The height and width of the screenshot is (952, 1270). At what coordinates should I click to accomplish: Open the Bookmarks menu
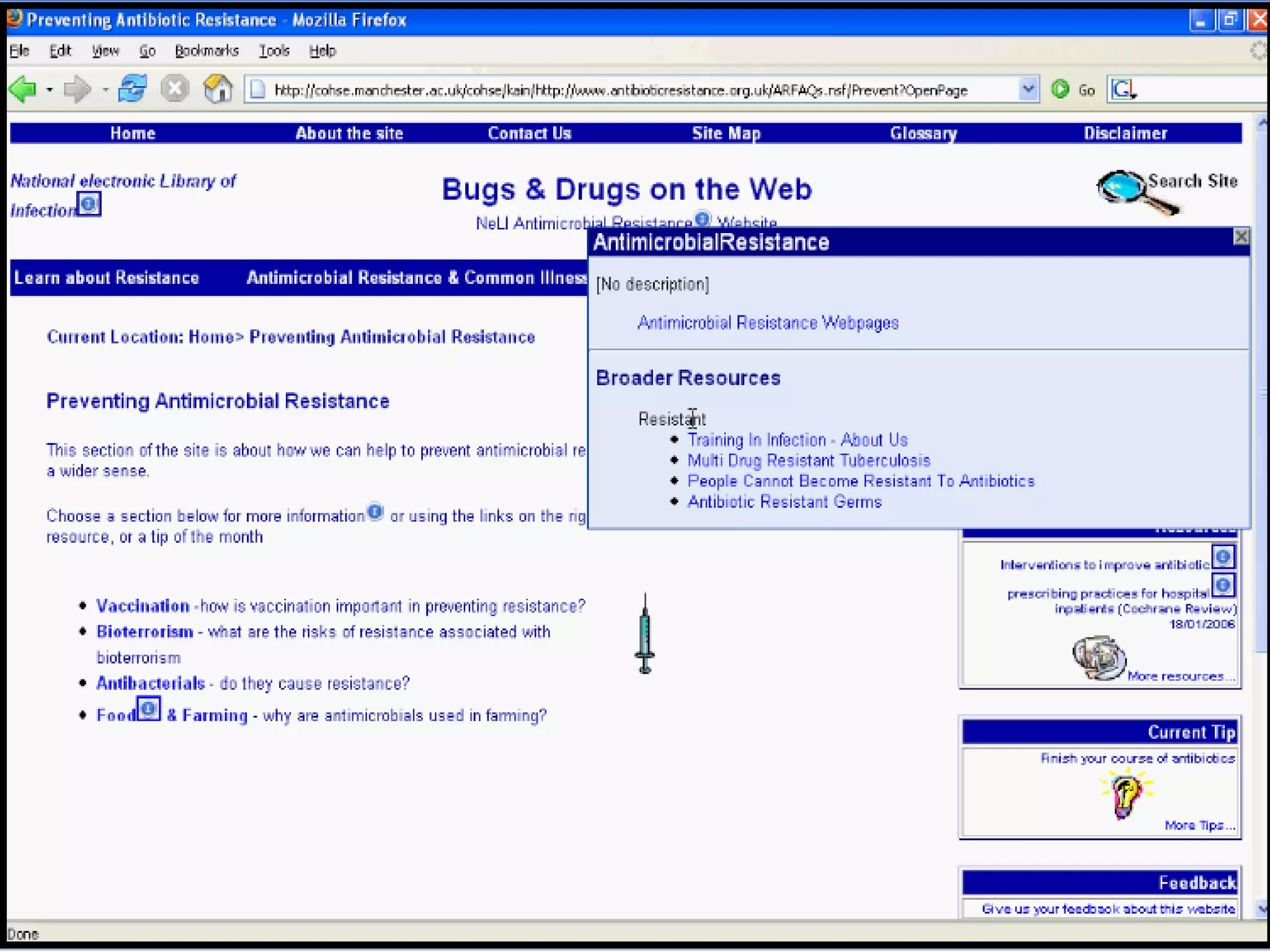(x=206, y=51)
